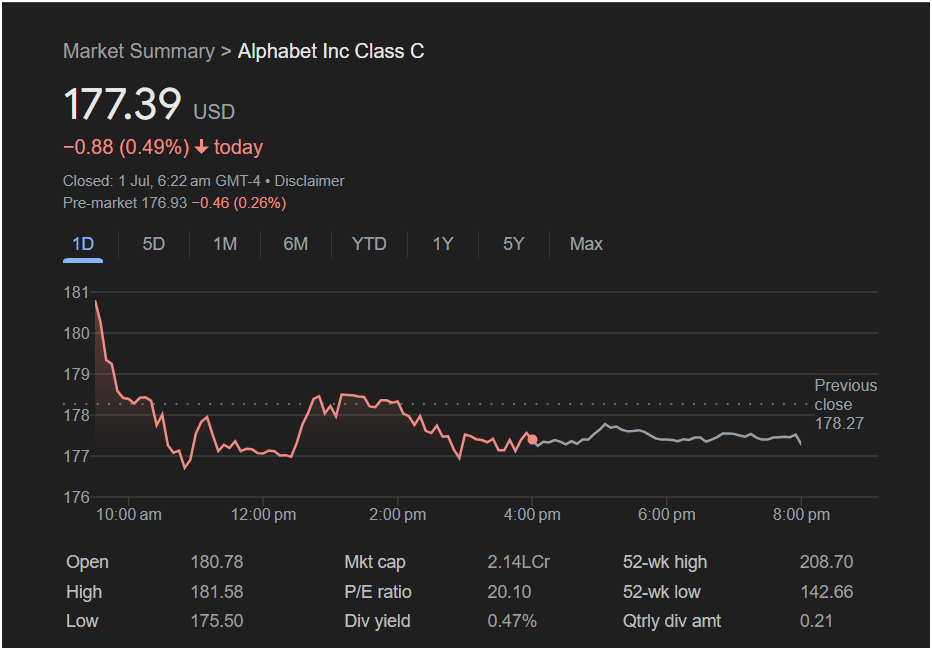Click the 52-wk low label

pos(662,592)
